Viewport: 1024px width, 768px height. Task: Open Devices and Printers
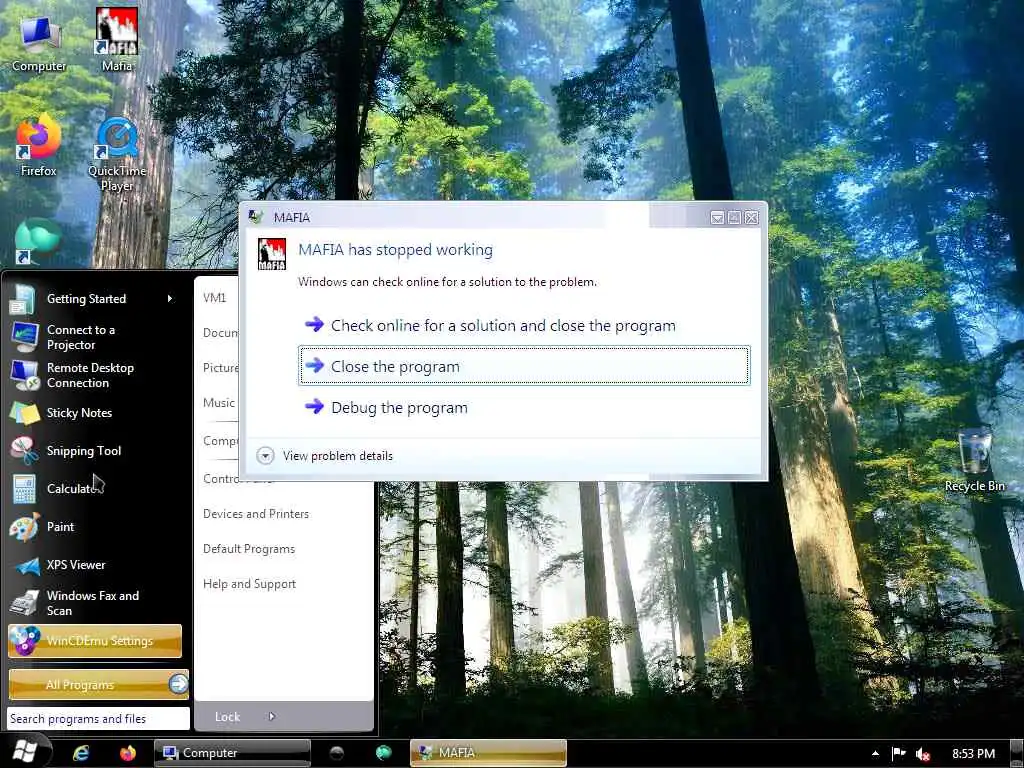(x=256, y=514)
